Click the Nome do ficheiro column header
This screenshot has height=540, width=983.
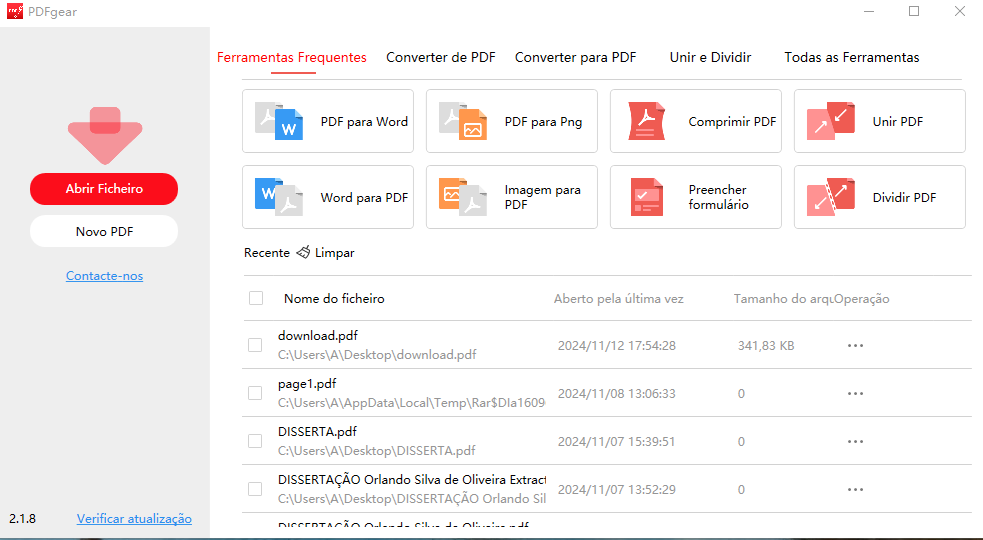click(334, 299)
